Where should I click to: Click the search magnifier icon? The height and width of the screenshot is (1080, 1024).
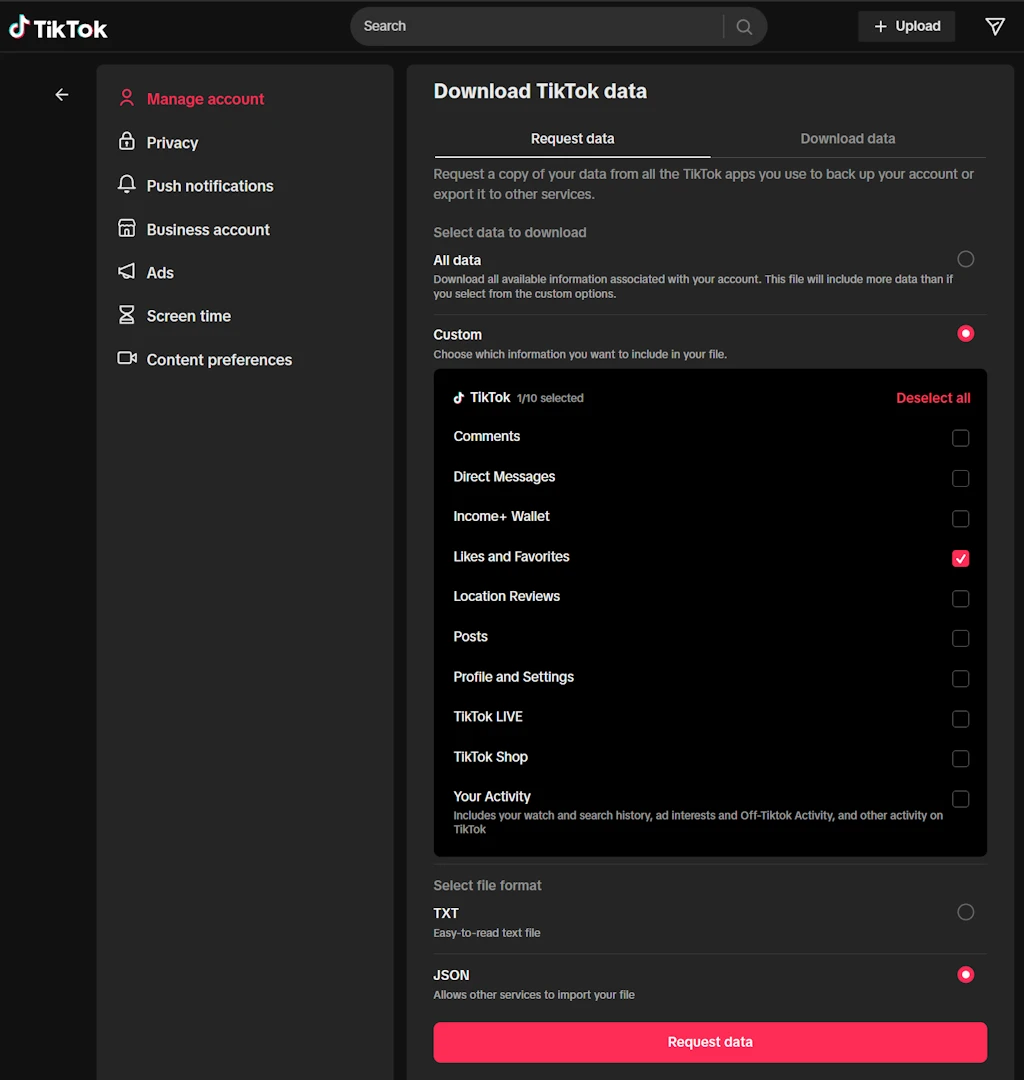click(x=744, y=27)
